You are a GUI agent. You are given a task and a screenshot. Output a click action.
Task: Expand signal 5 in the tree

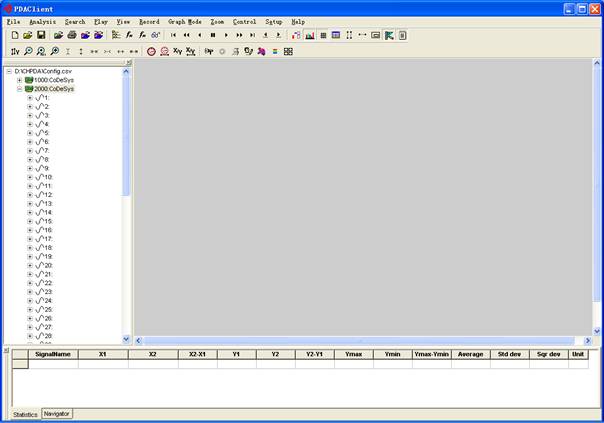click(30, 132)
